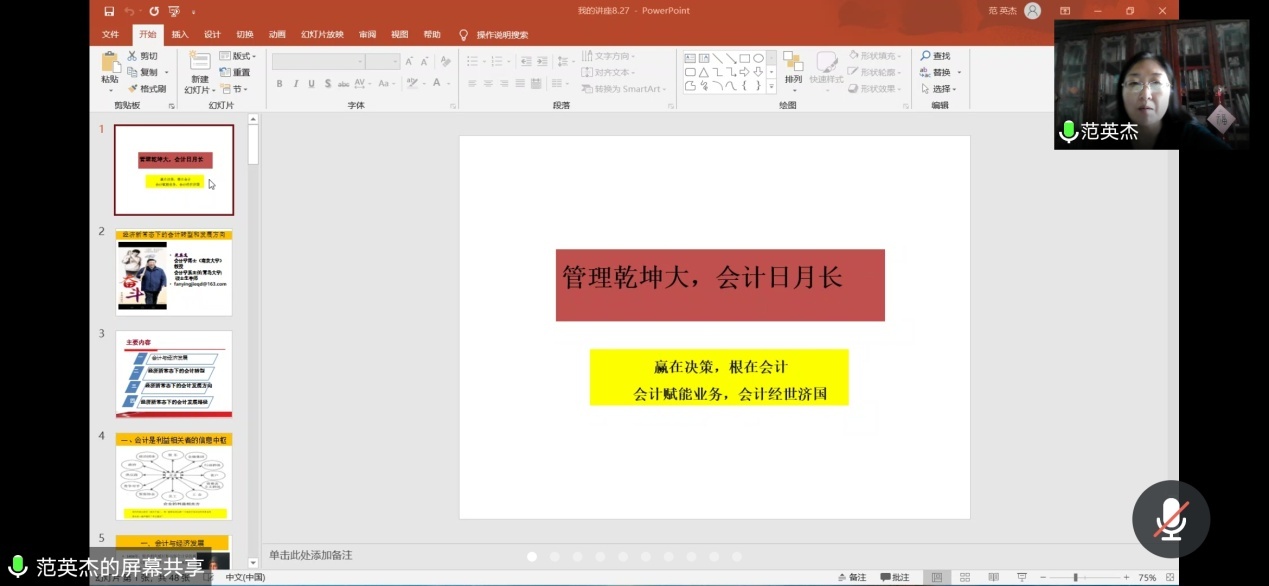
Task: Click the New Slide (新建幻灯片) icon
Action: [x=198, y=66]
